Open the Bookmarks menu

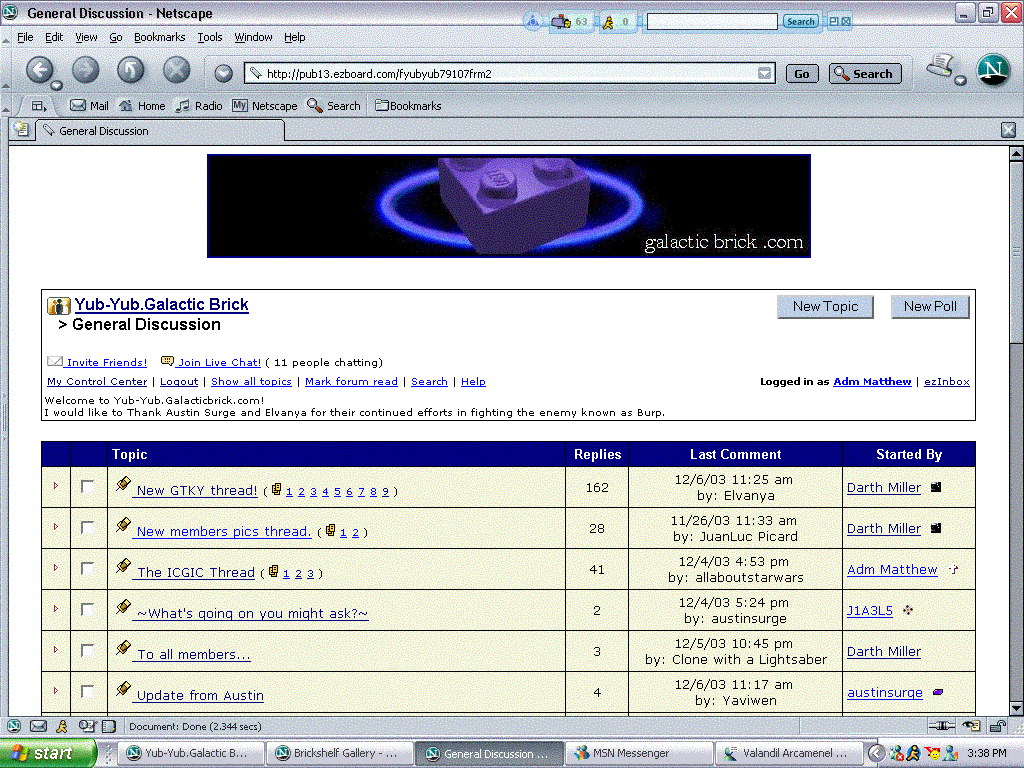pyautogui.click(x=159, y=37)
